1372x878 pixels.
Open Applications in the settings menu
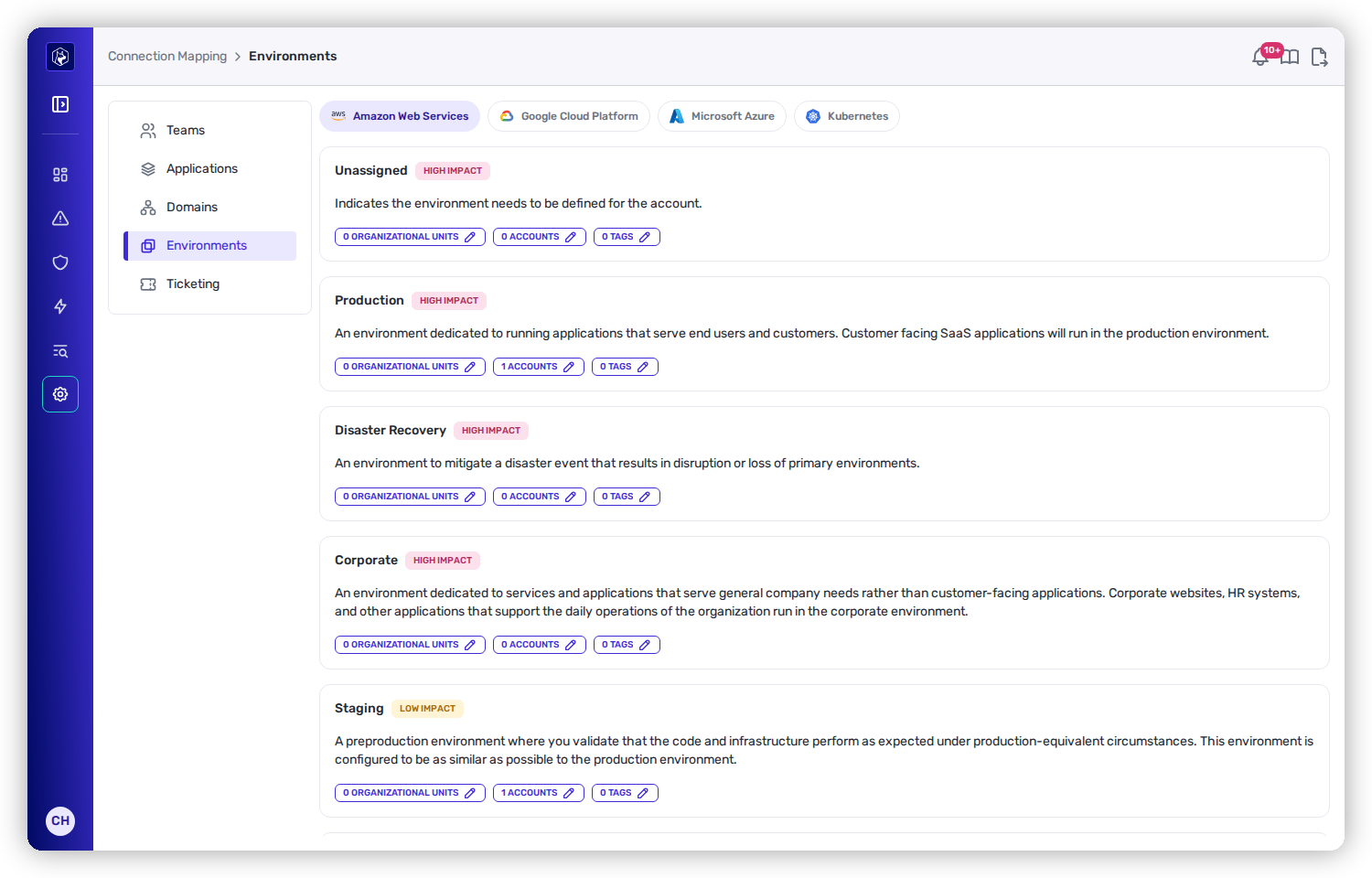(210, 169)
